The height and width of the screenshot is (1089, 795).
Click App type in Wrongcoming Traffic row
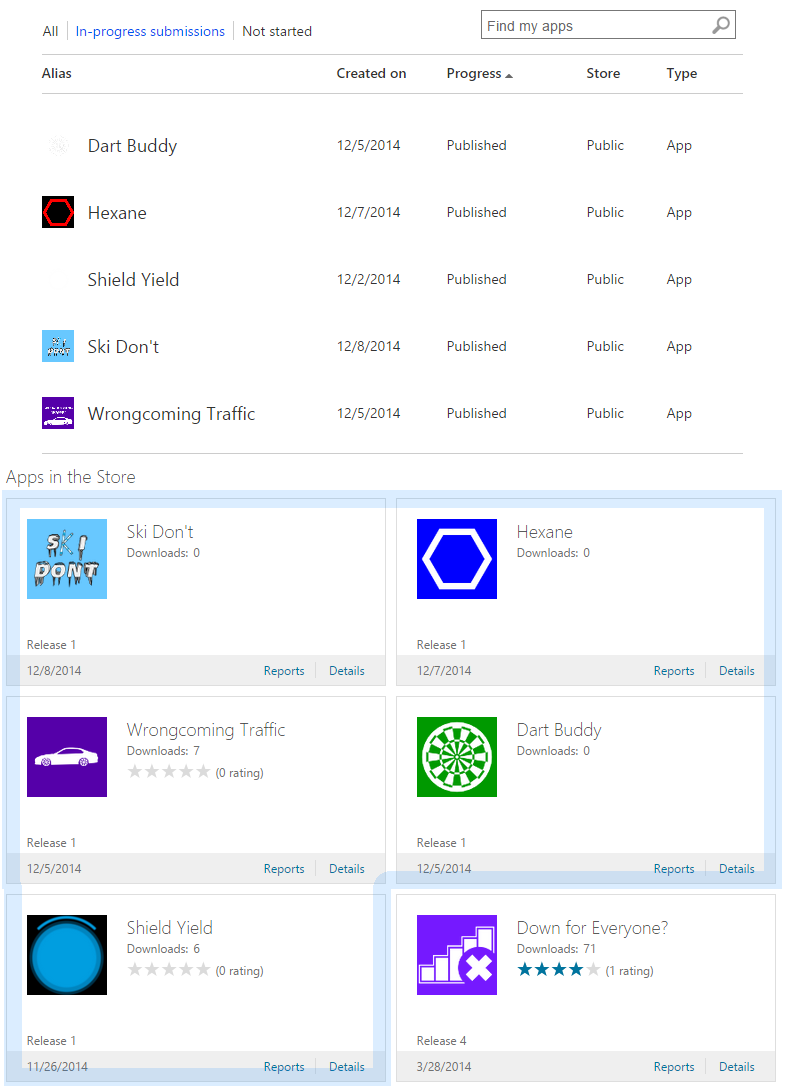point(679,414)
